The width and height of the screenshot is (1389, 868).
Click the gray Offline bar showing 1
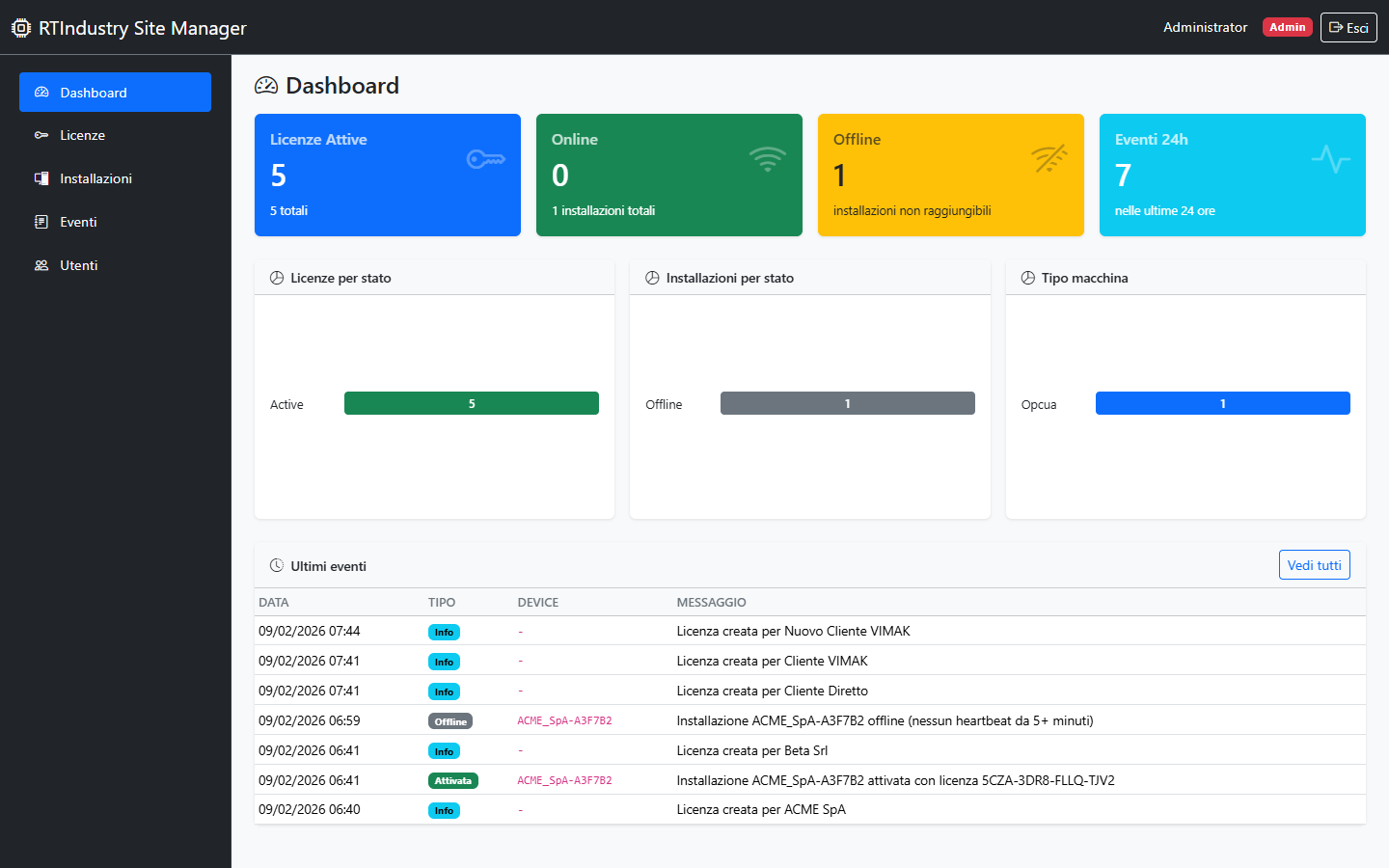coord(848,403)
